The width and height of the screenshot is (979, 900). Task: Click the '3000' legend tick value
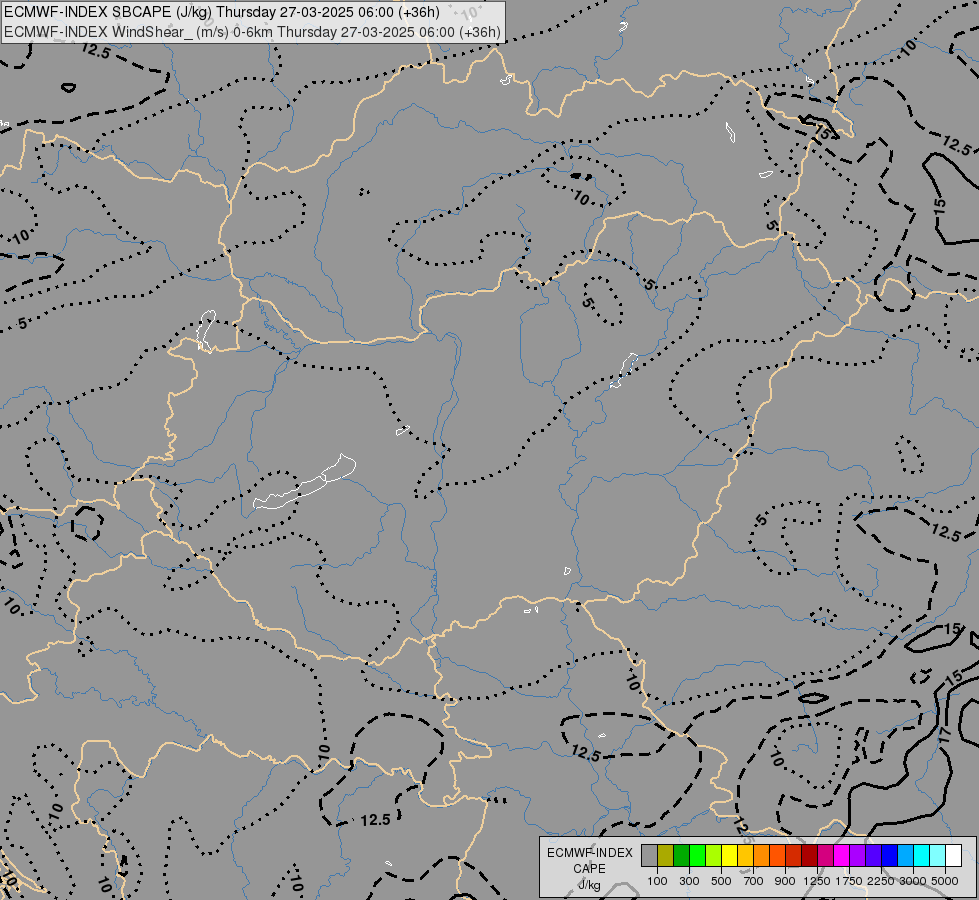coord(913,881)
